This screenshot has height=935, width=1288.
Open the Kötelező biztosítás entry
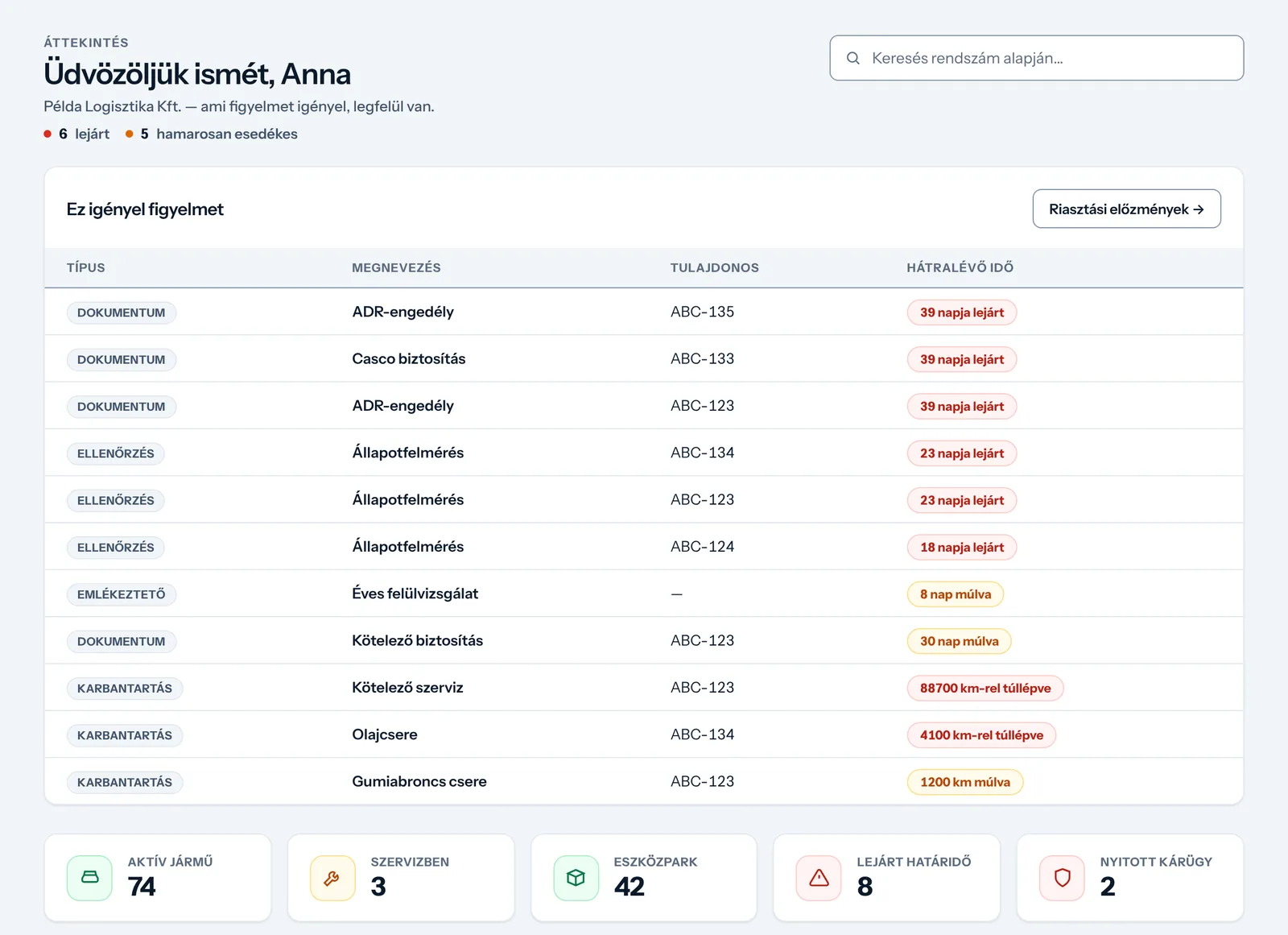click(418, 641)
